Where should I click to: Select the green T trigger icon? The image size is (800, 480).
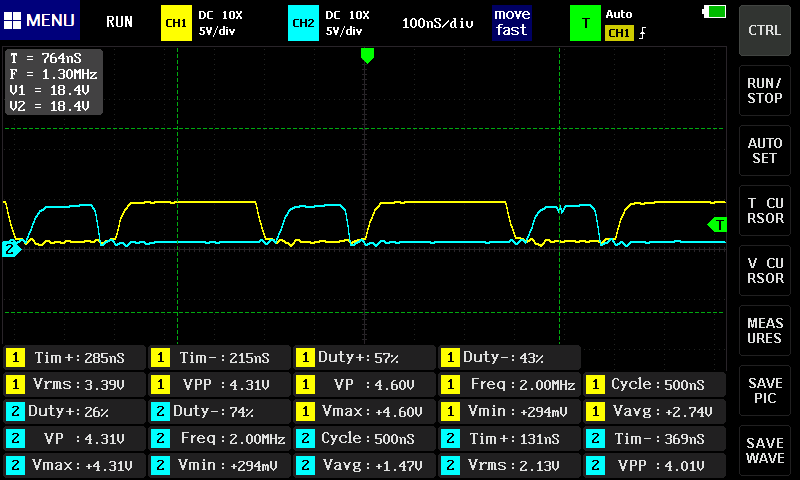tap(585, 23)
